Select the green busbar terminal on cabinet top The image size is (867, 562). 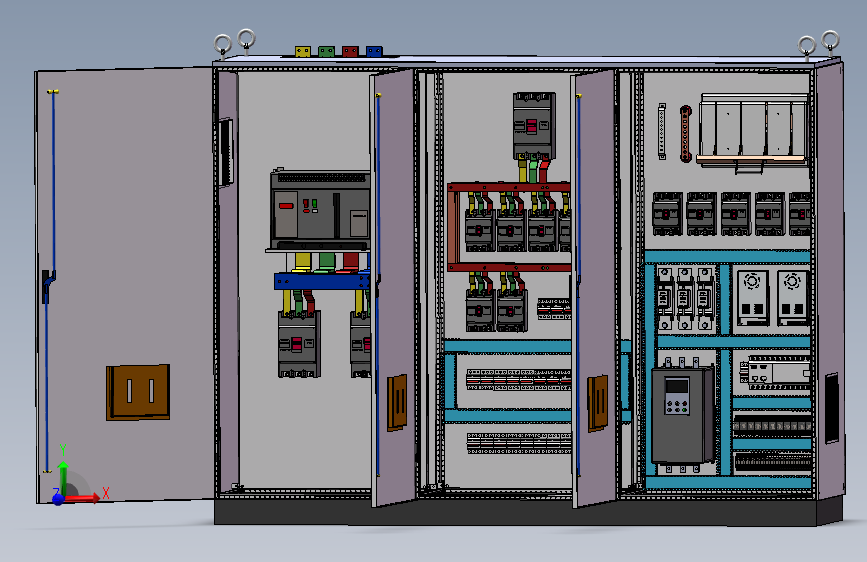pos(326,51)
